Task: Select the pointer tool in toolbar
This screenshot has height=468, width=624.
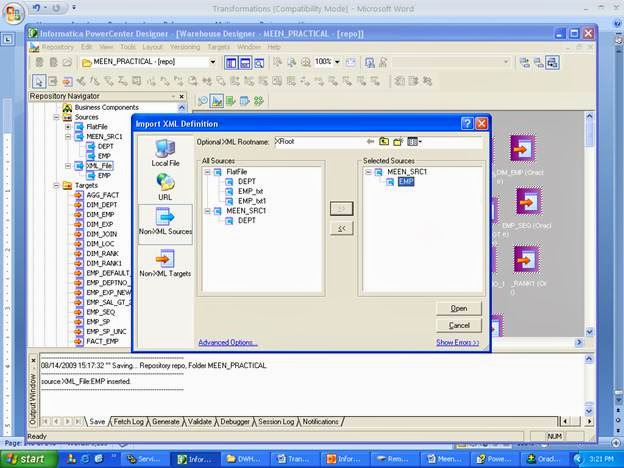Action: (39, 81)
